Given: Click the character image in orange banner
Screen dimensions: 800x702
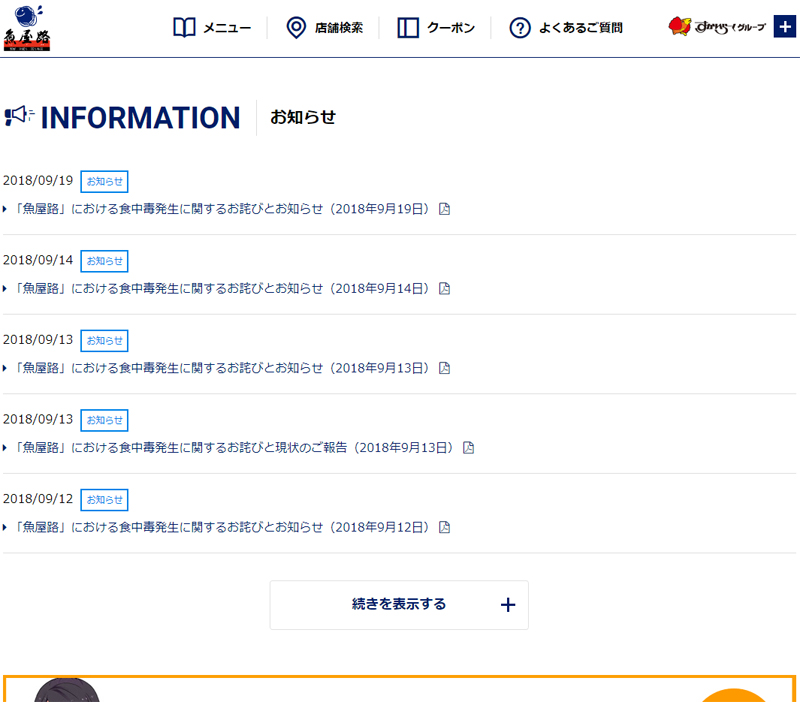Looking at the screenshot, I should pyautogui.click(x=67, y=690).
